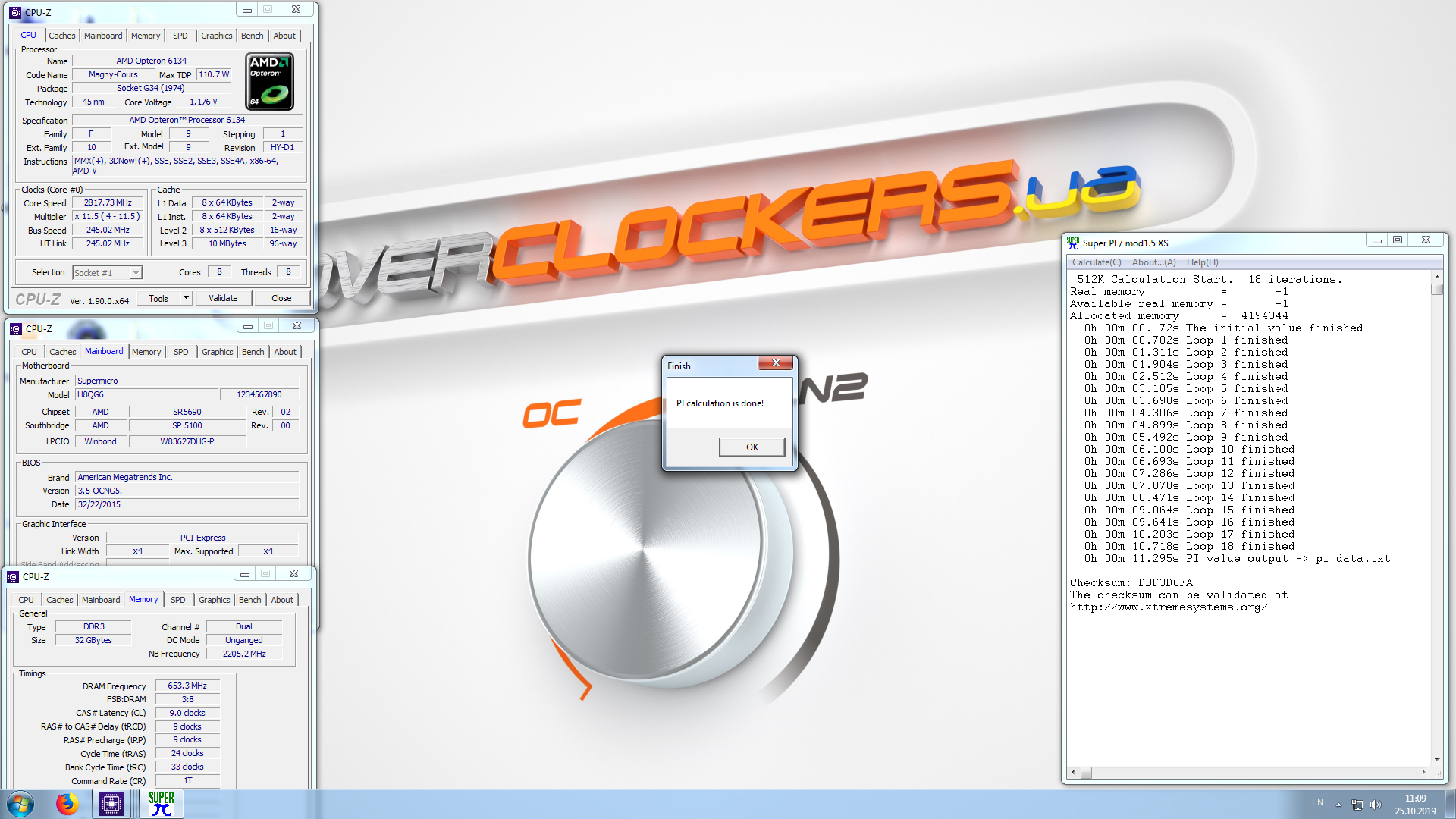The height and width of the screenshot is (819, 1456).
Task: Click the Tools button in CPU-Z
Action: point(158,298)
